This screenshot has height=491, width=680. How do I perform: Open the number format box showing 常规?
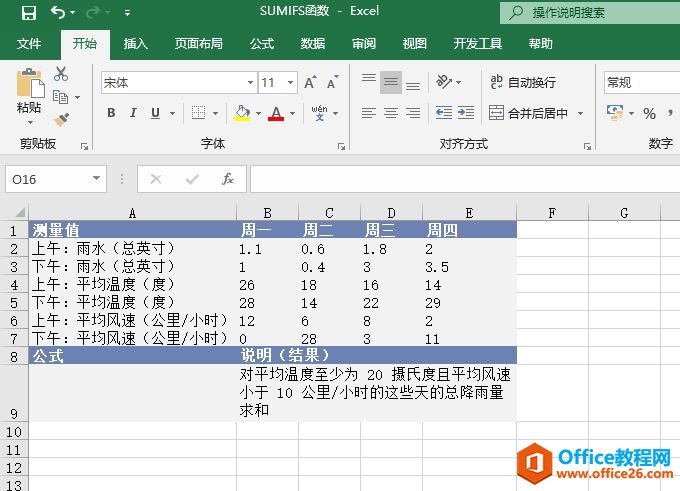[642, 82]
